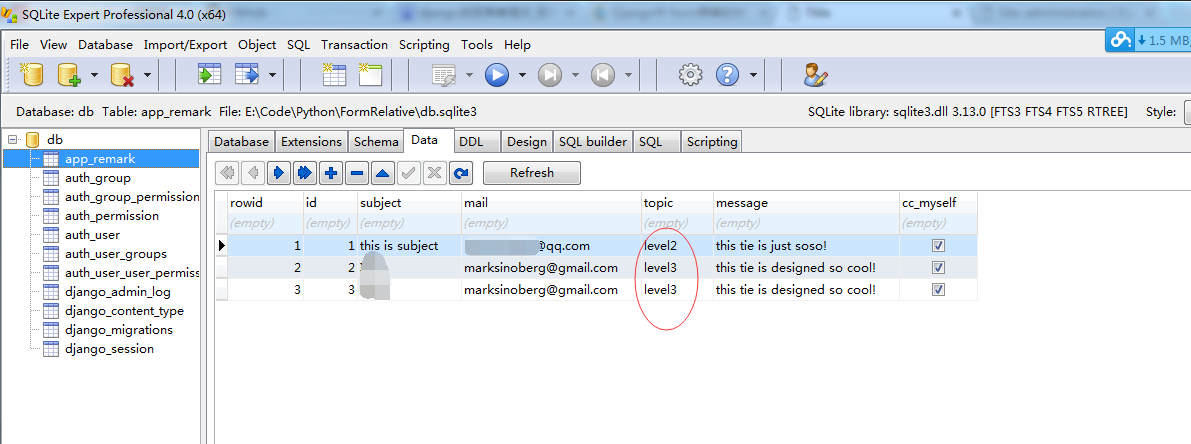The height and width of the screenshot is (444, 1191).
Task: Click the cloud download icon in top-right corner
Action: [x=1120, y=40]
